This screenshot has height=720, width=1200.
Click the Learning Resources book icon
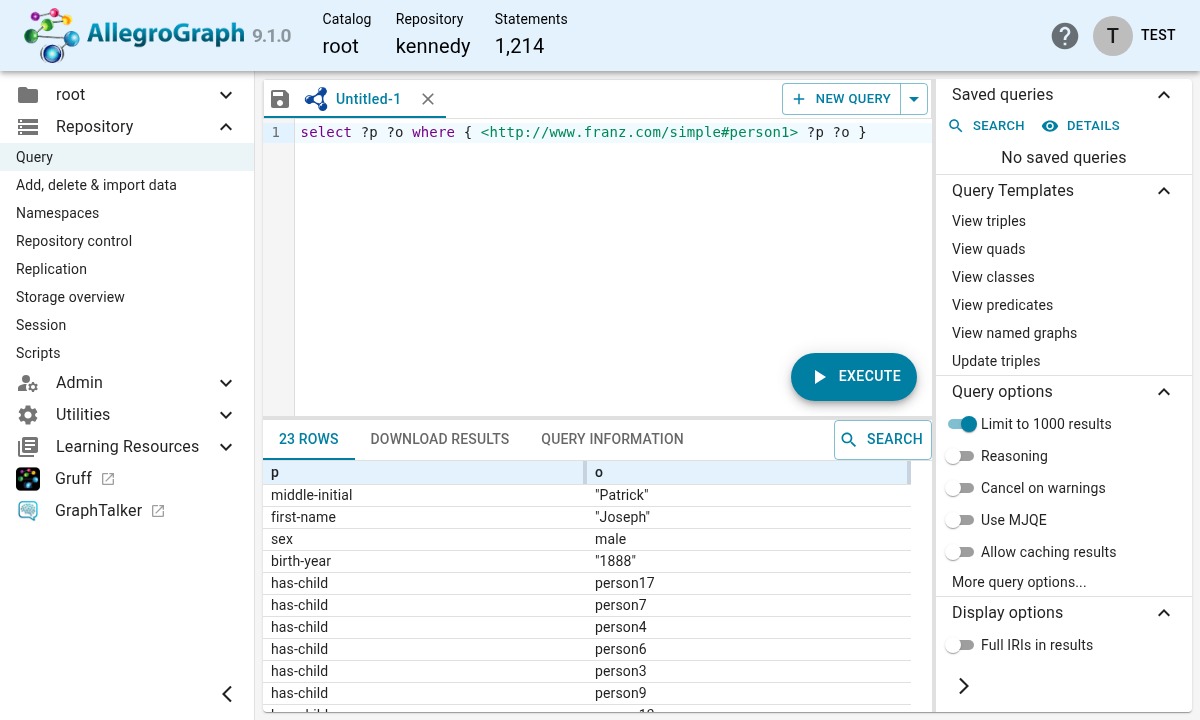pos(28,447)
